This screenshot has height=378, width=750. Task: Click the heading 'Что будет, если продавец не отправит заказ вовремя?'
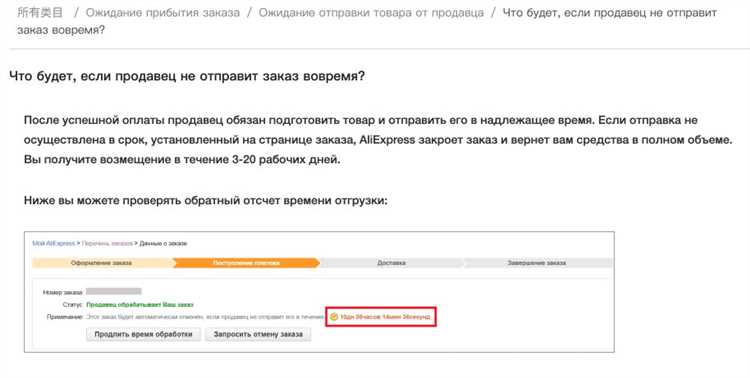point(187,76)
